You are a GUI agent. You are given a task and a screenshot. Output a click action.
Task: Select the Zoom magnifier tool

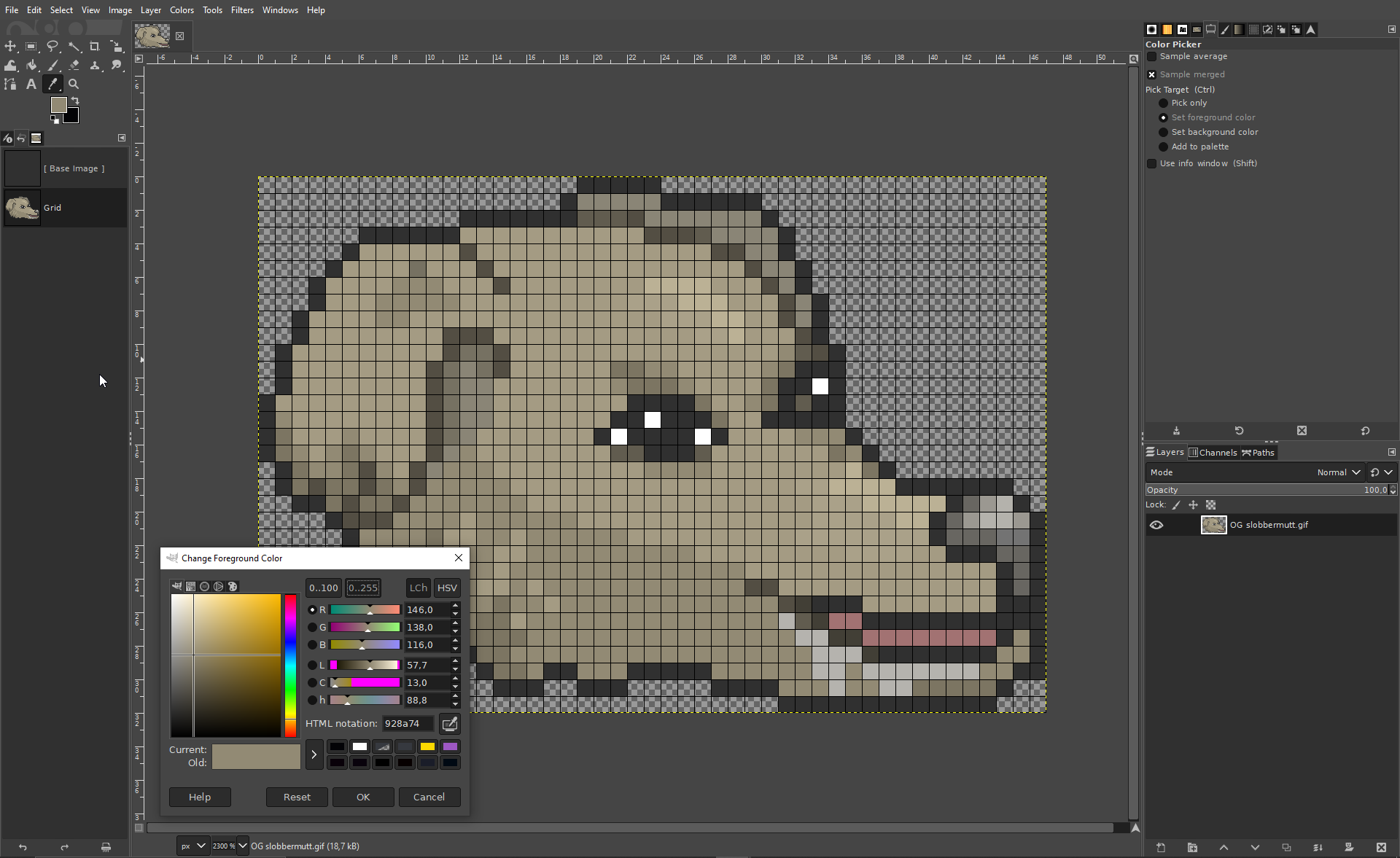74,84
